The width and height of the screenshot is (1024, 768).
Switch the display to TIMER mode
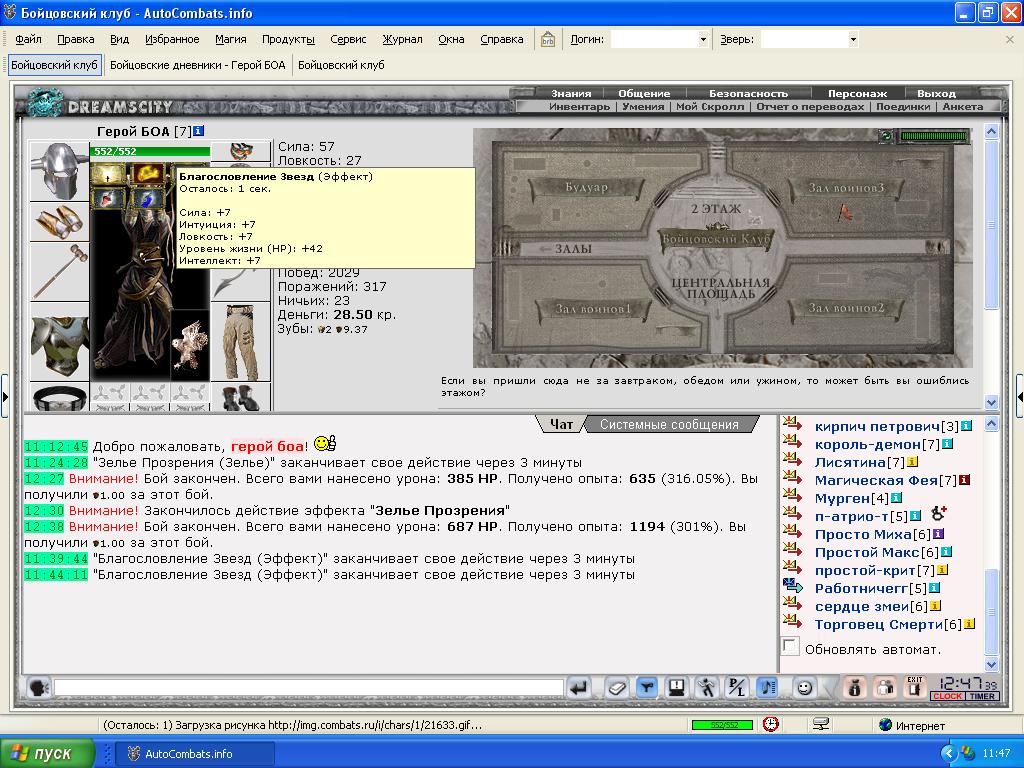click(982, 696)
